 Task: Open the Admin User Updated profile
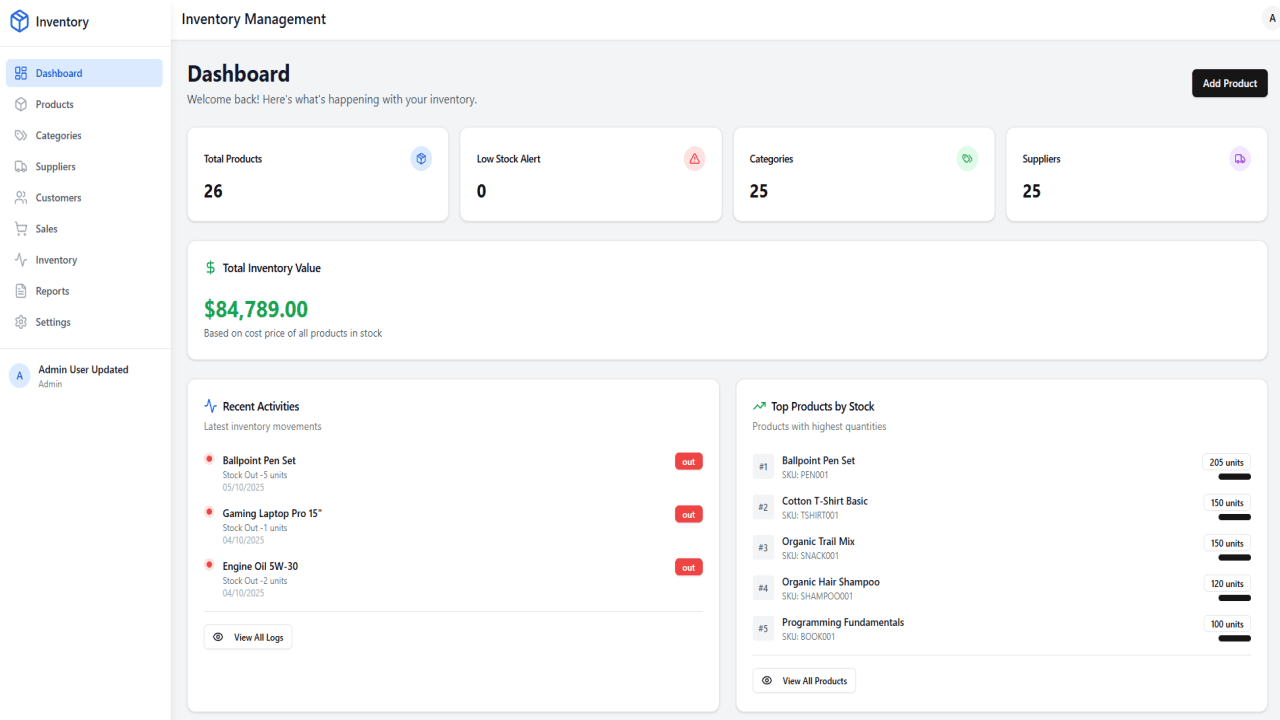(84, 376)
